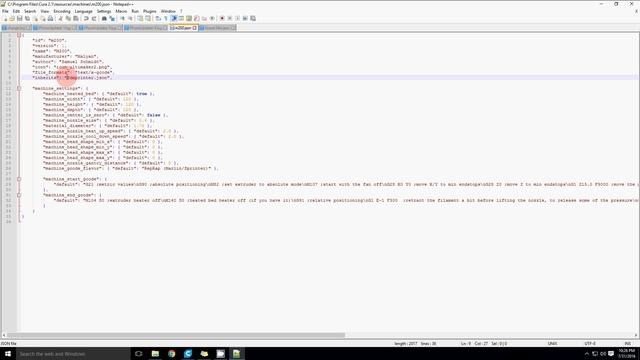Toggle the Document Map icon
The image size is (640, 360).
188,18
